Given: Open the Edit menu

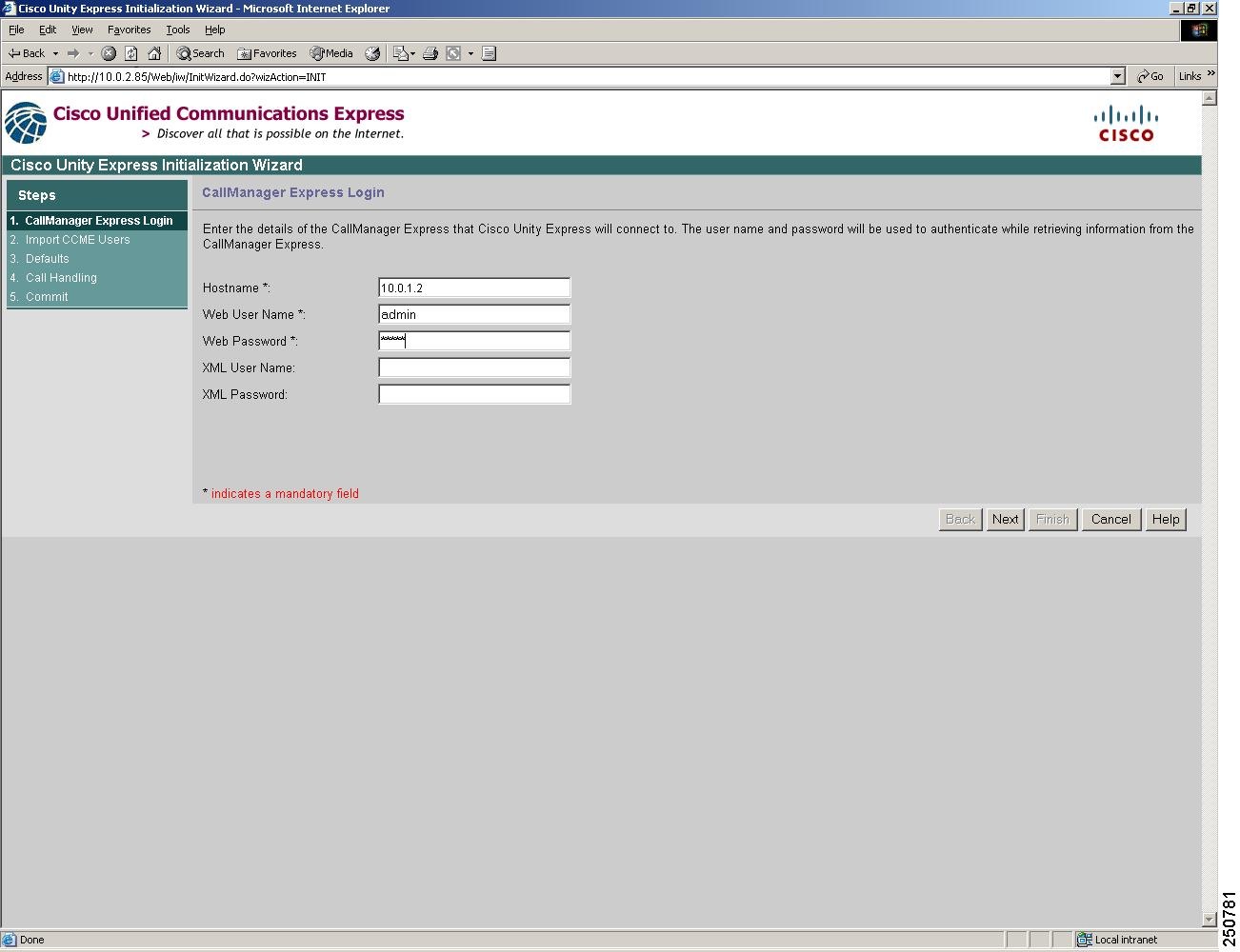Looking at the screenshot, I should tap(48, 30).
